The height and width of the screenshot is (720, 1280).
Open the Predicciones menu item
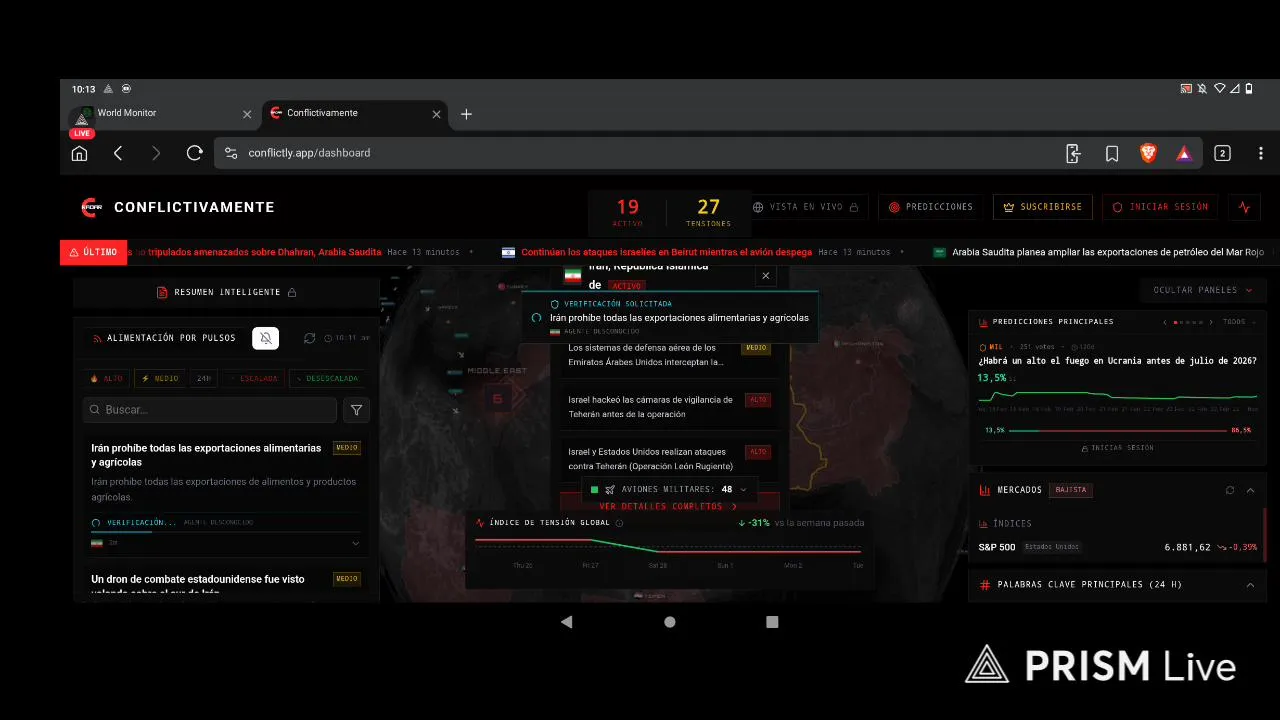[930, 207]
